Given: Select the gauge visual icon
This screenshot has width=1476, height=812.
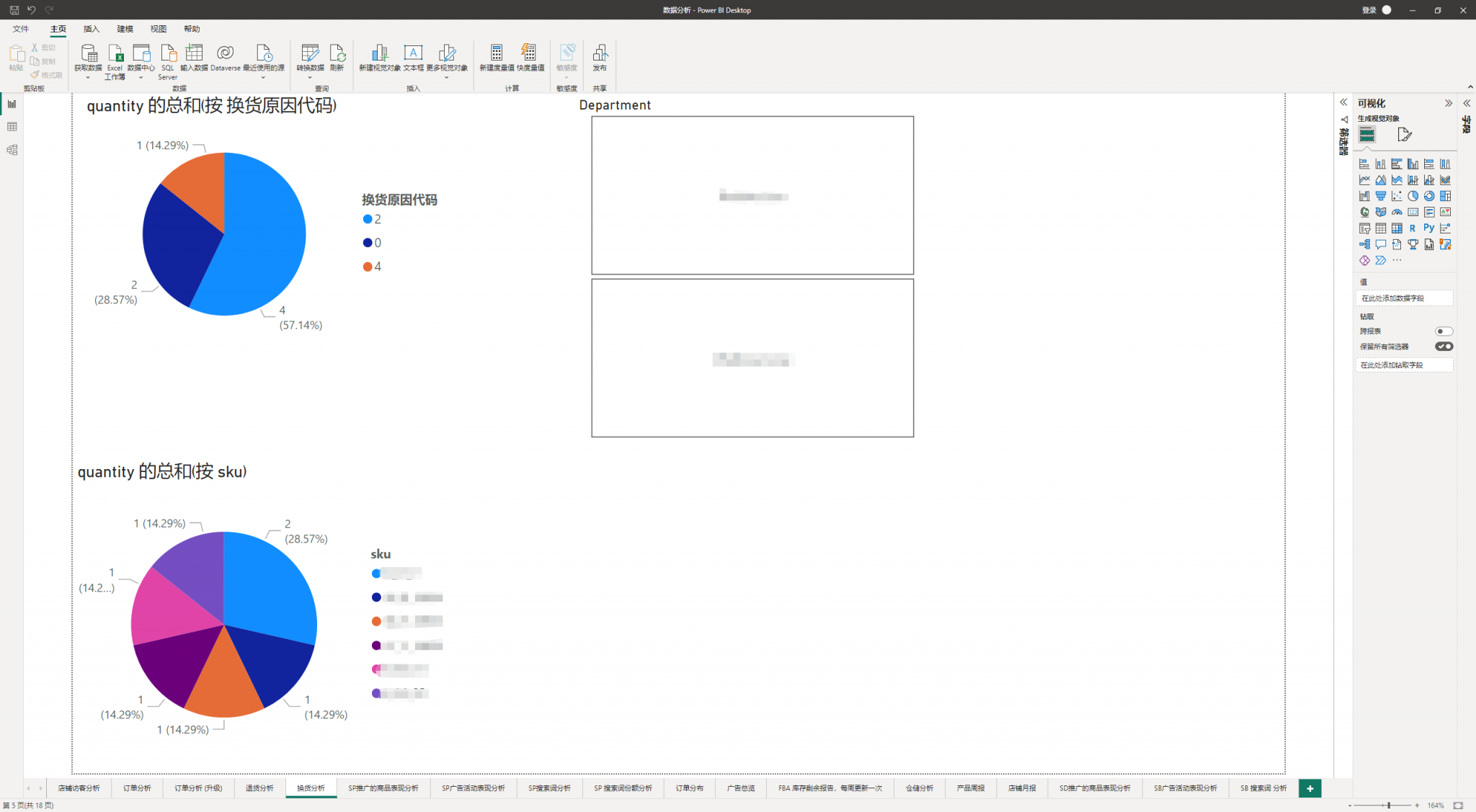Looking at the screenshot, I should (1397, 213).
